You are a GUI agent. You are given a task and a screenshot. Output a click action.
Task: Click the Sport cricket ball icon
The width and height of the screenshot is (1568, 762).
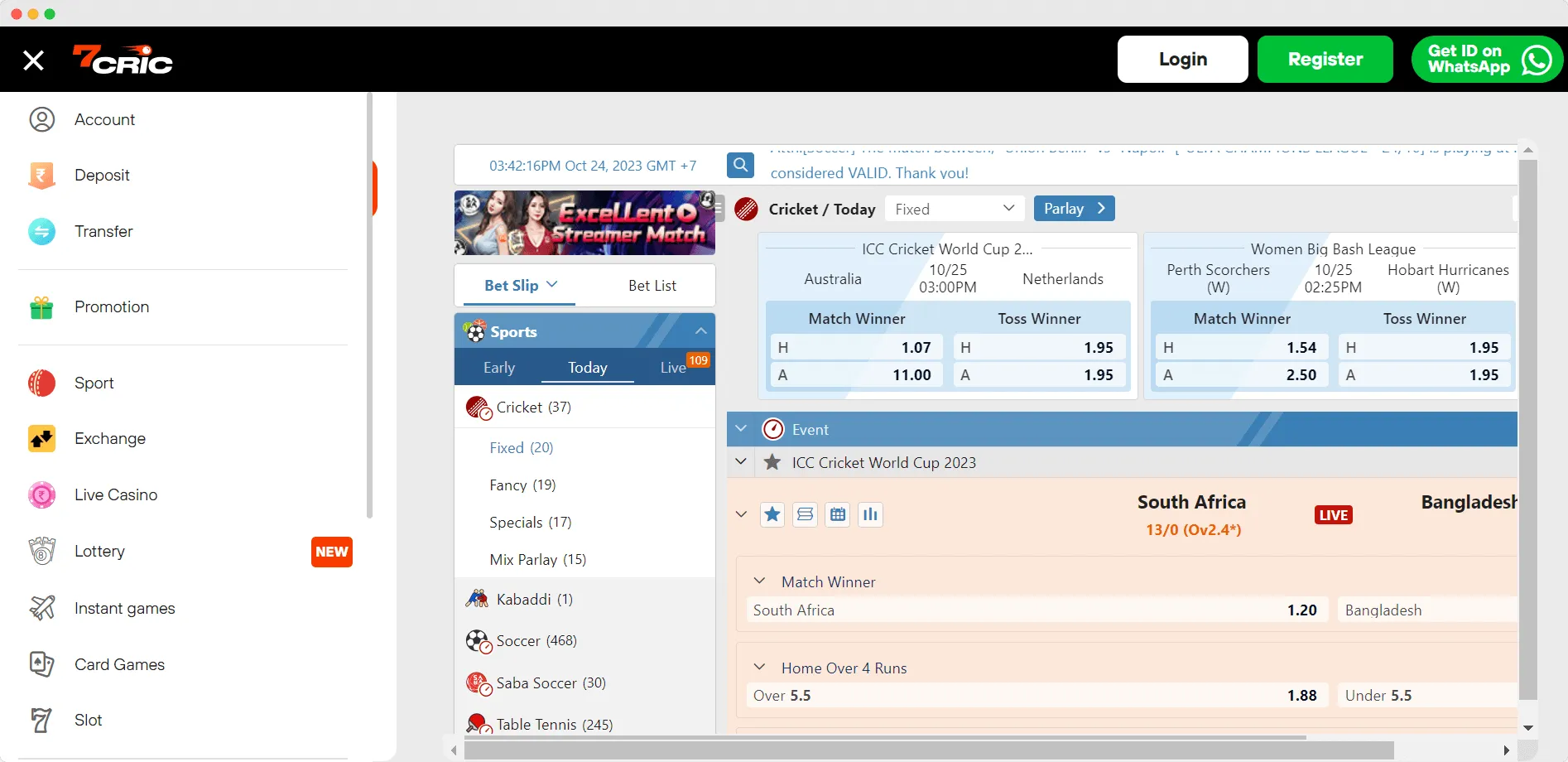coord(41,383)
